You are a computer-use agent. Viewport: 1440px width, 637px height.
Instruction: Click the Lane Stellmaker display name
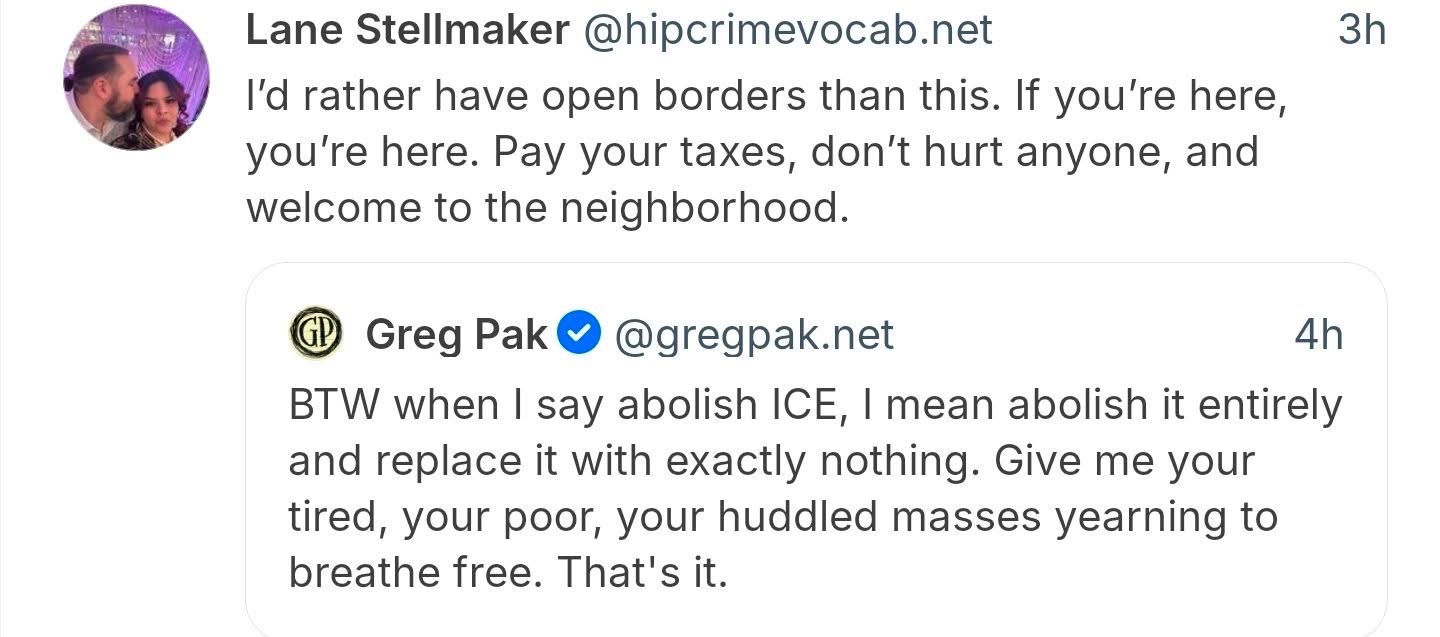[407, 31]
